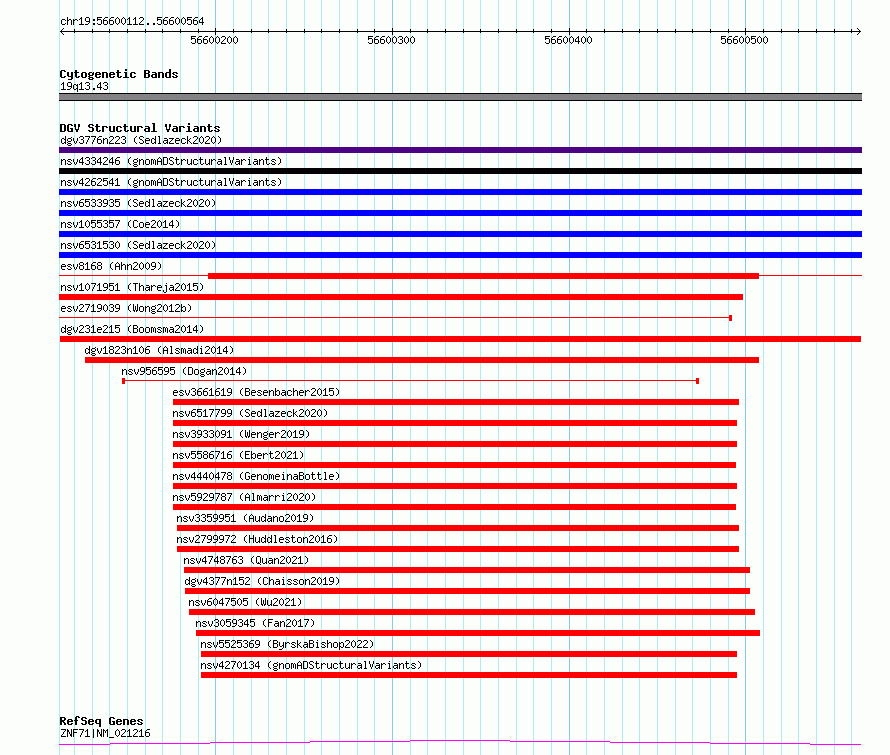Click ruler position 56600200
Screen dimensions: 890x755
(215, 40)
